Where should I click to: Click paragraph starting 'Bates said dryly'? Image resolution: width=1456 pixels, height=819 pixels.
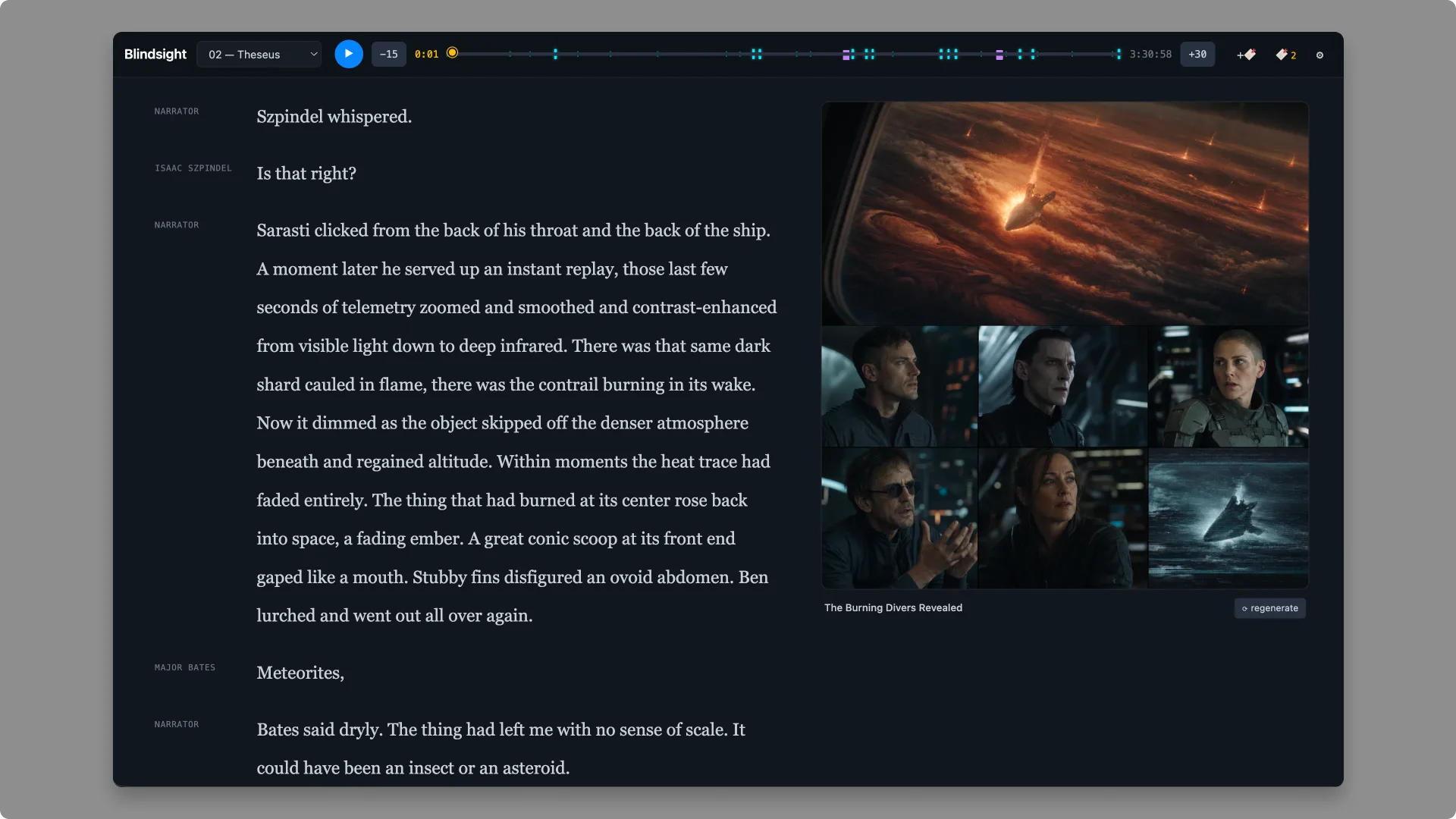[501, 748]
